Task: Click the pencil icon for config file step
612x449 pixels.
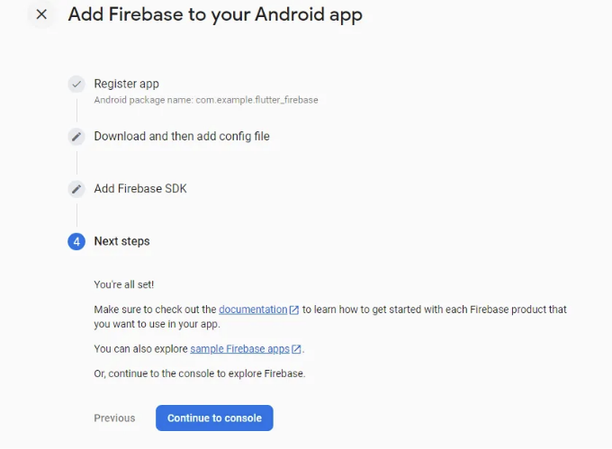Action: [76, 136]
